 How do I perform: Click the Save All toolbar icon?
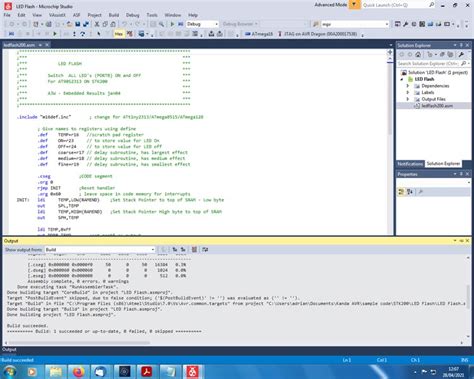point(86,24)
